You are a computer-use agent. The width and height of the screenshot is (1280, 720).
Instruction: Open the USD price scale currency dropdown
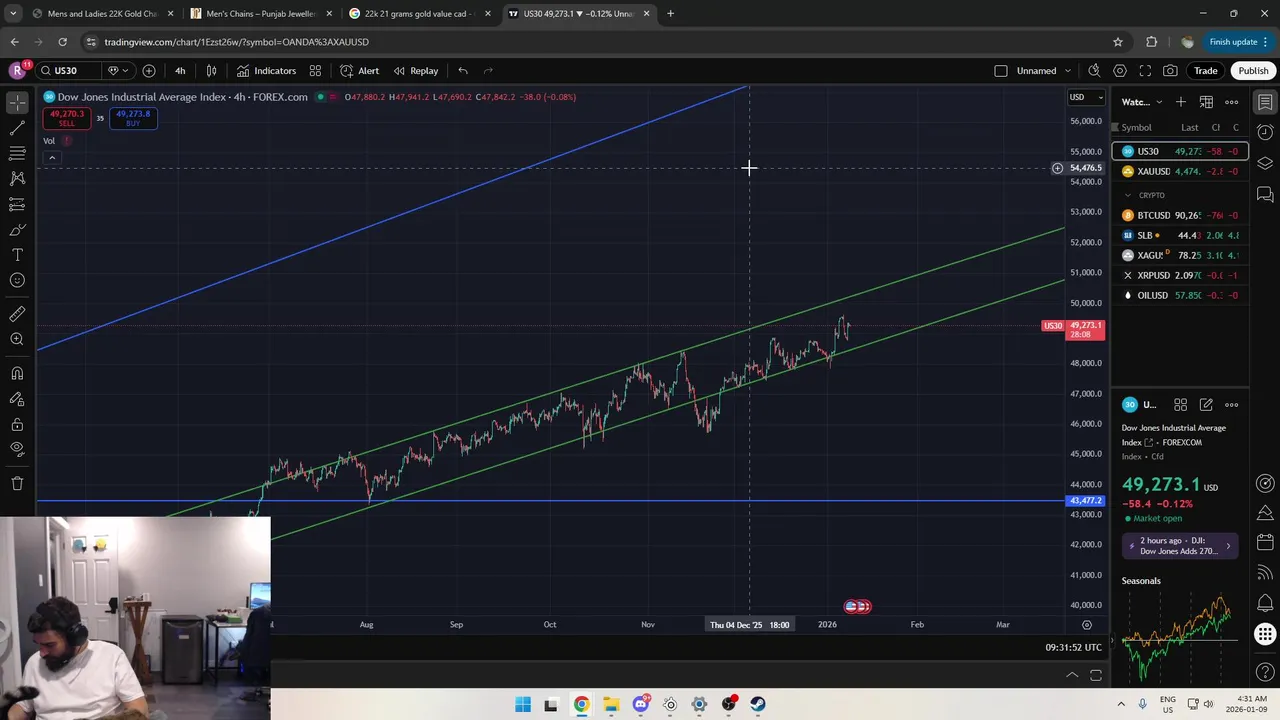click(1086, 97)
